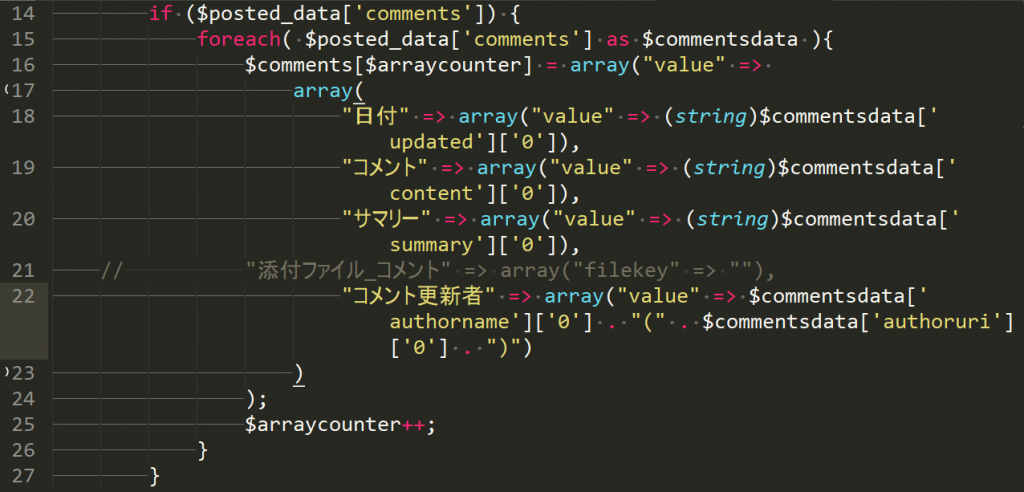Click line number 23 in the gutter
The image size is (1024, 492).
click(x=24, y=372)
